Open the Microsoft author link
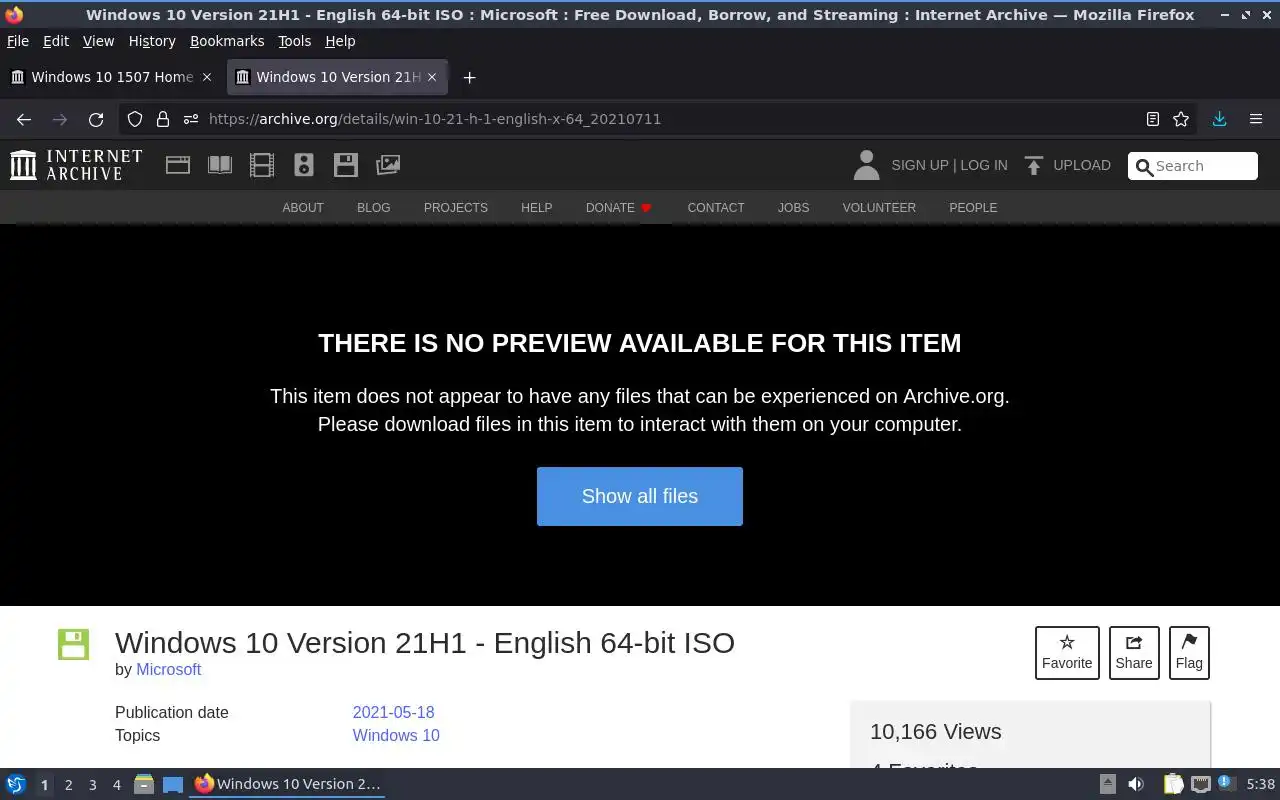 click(x=169, y=670)
